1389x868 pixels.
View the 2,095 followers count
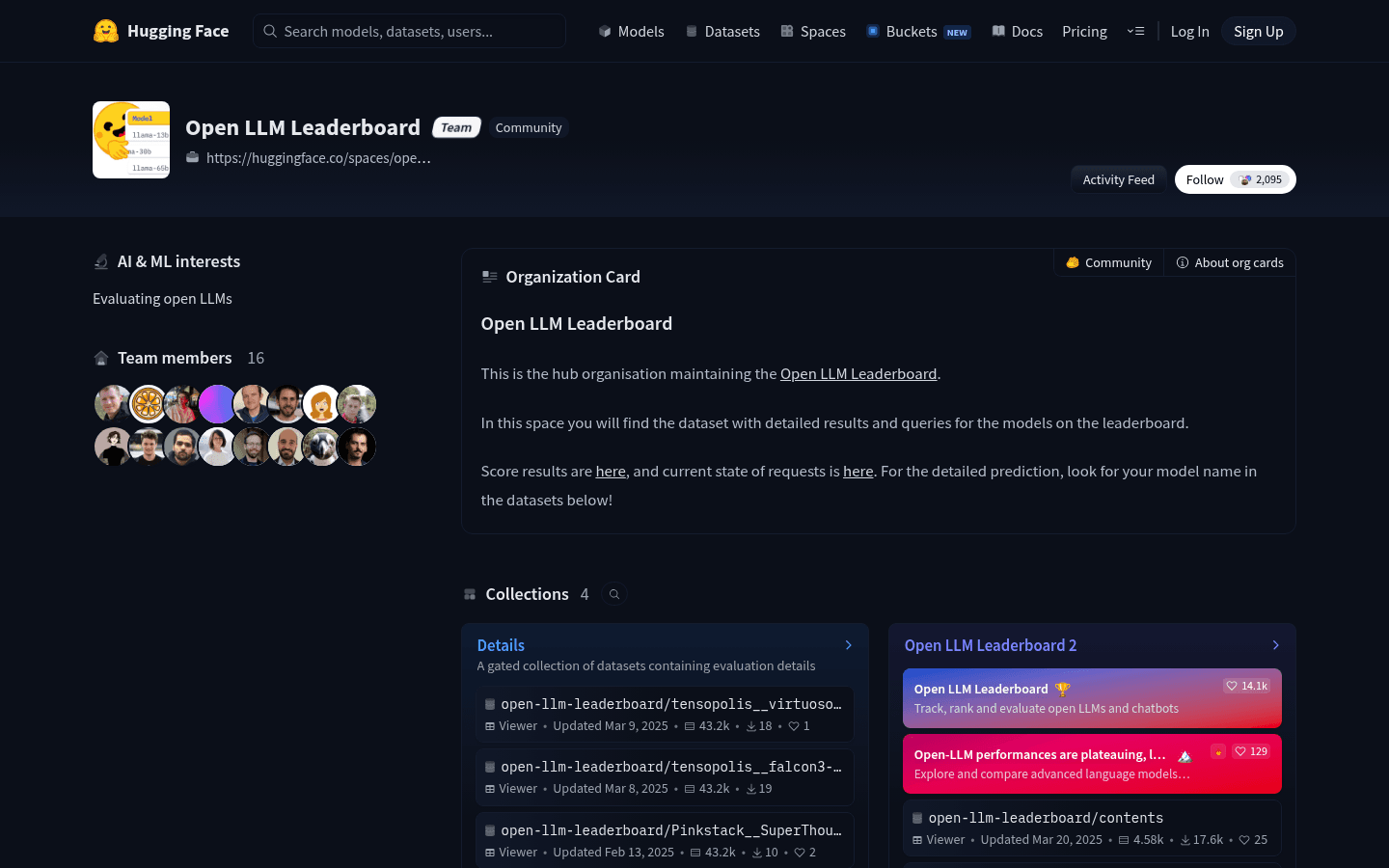[x=1261, y=179]
